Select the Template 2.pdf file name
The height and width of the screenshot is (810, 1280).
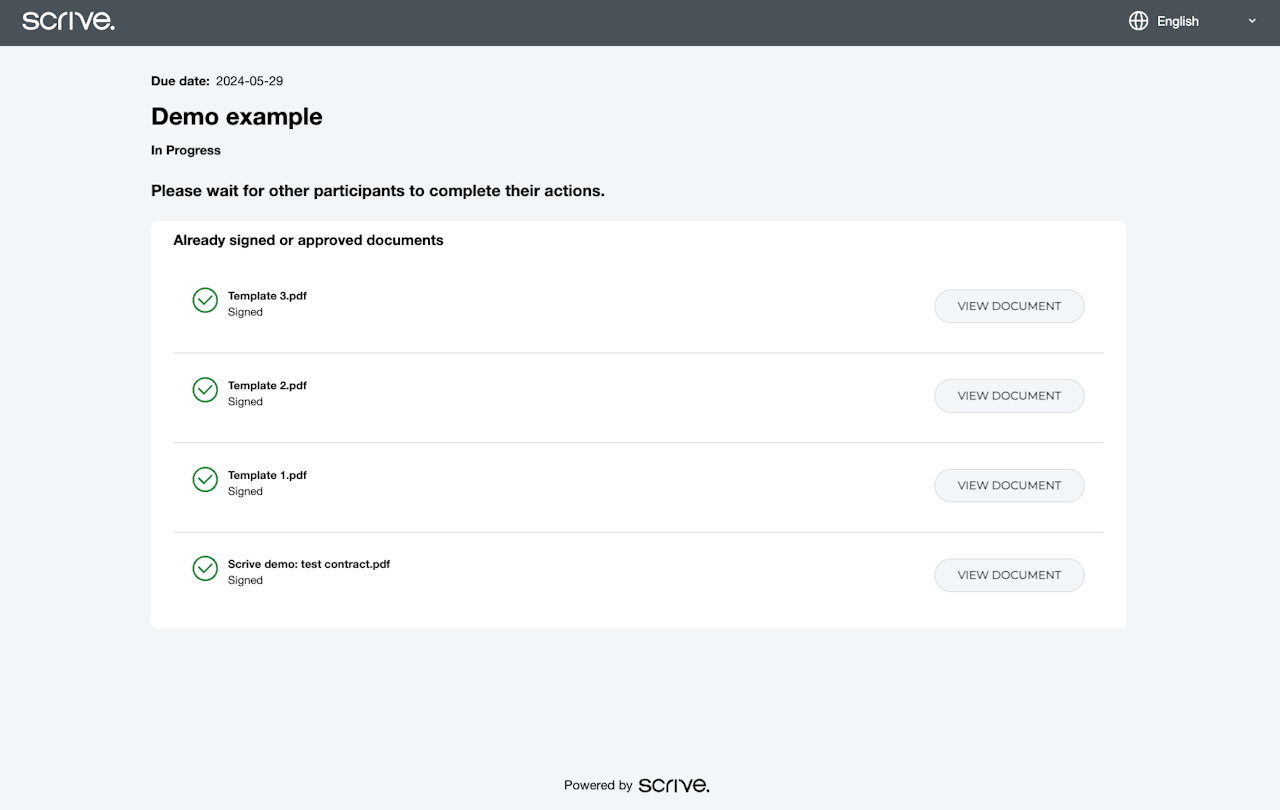267,386
